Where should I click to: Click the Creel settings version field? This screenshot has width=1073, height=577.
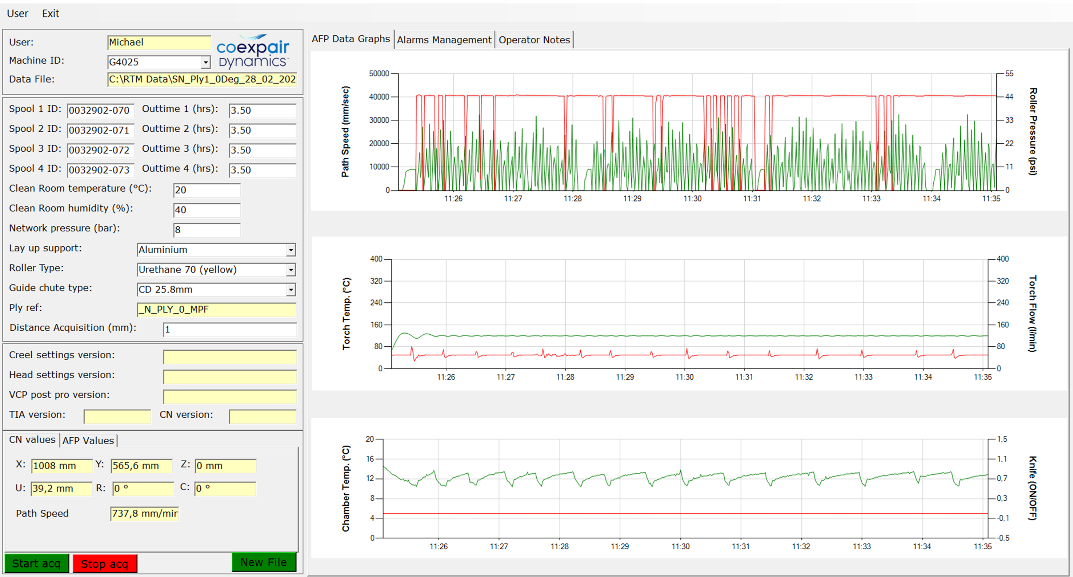point(229,357)
